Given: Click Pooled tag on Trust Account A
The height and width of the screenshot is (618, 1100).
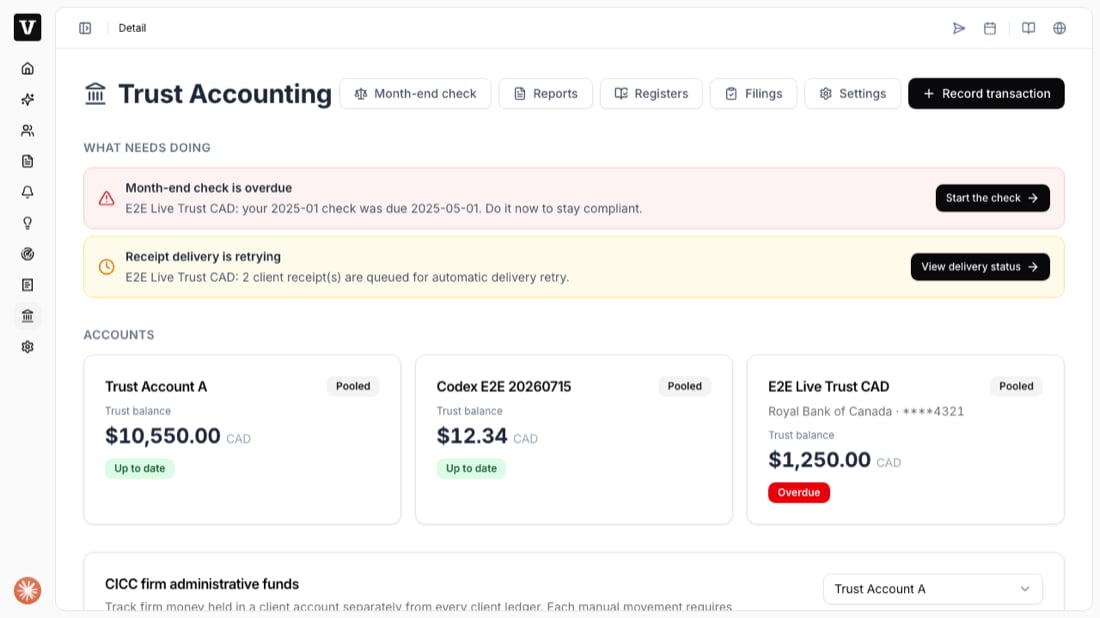Looking at the screenshot, I should point(353,386).
